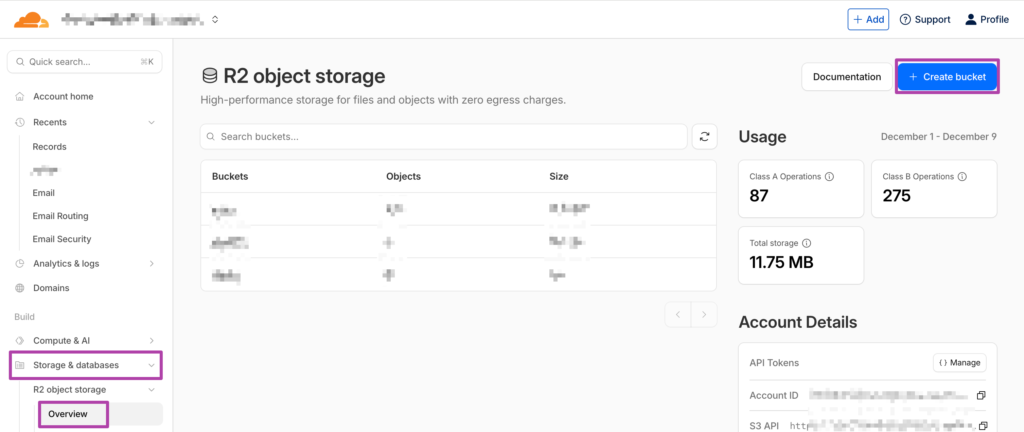
Task: Click the Buckets column header
Action: click(230, 176)
